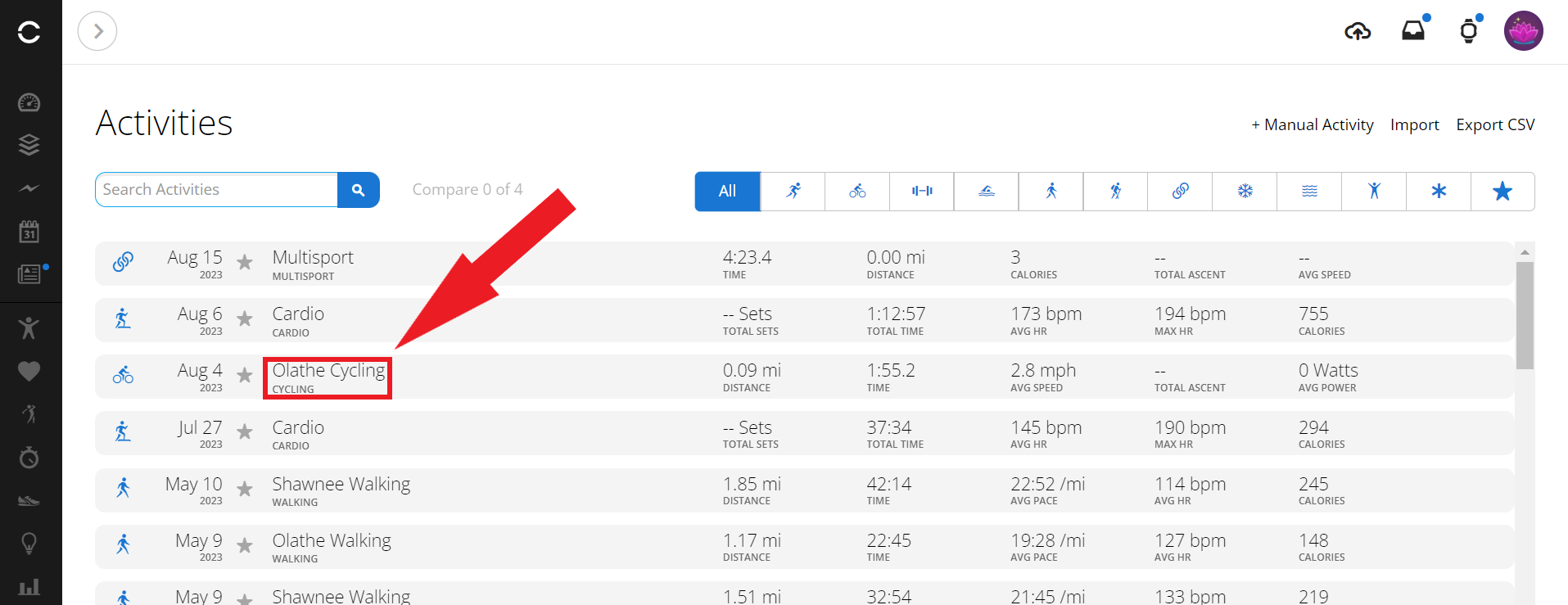Image resolution: width=1568 pixels, height=605 pixels.
Task: Open the insights lightbulb icon in sidebar
Action: pyautogui.click(x=29, y=543)
